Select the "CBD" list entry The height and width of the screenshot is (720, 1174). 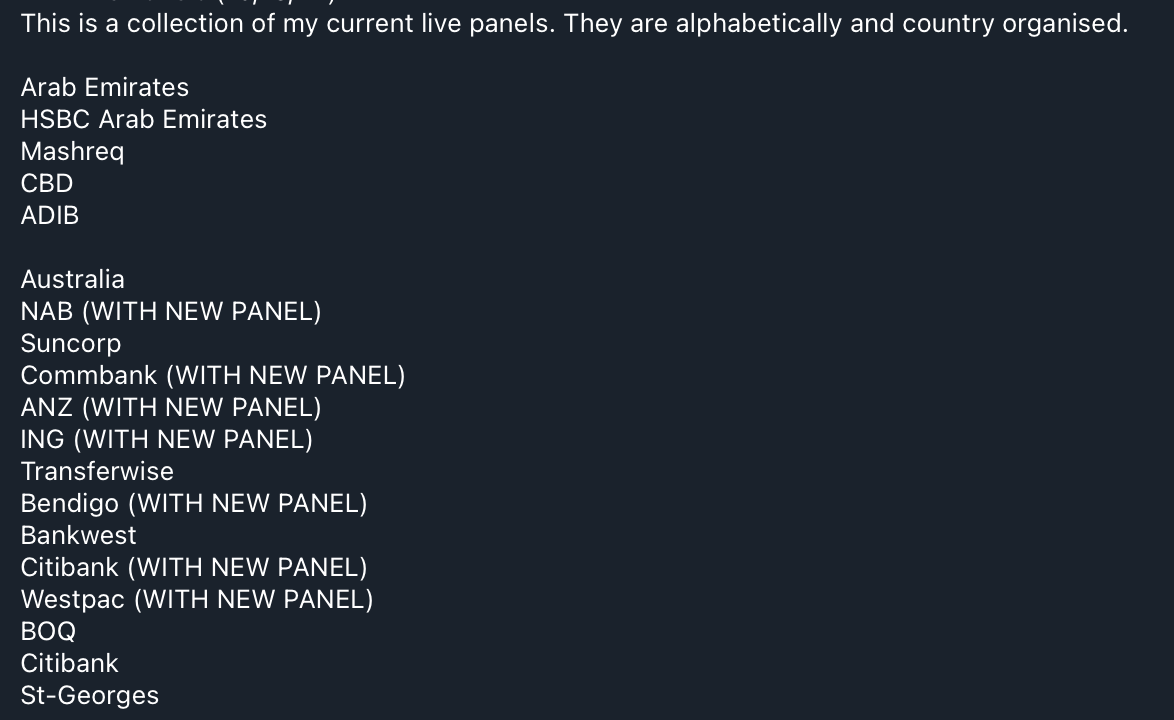(47, 183)
